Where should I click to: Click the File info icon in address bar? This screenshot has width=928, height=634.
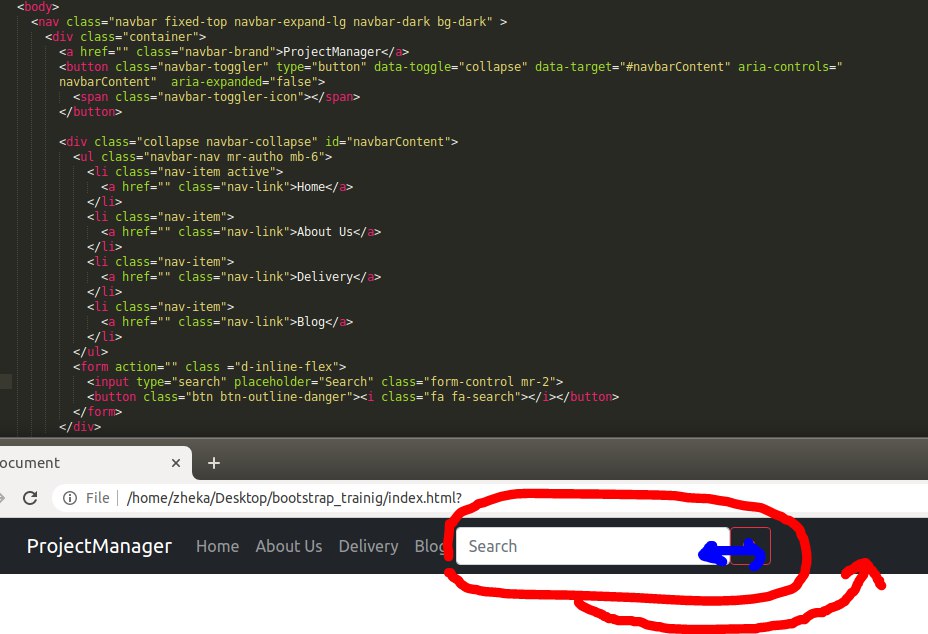click(x=70, y=498)
